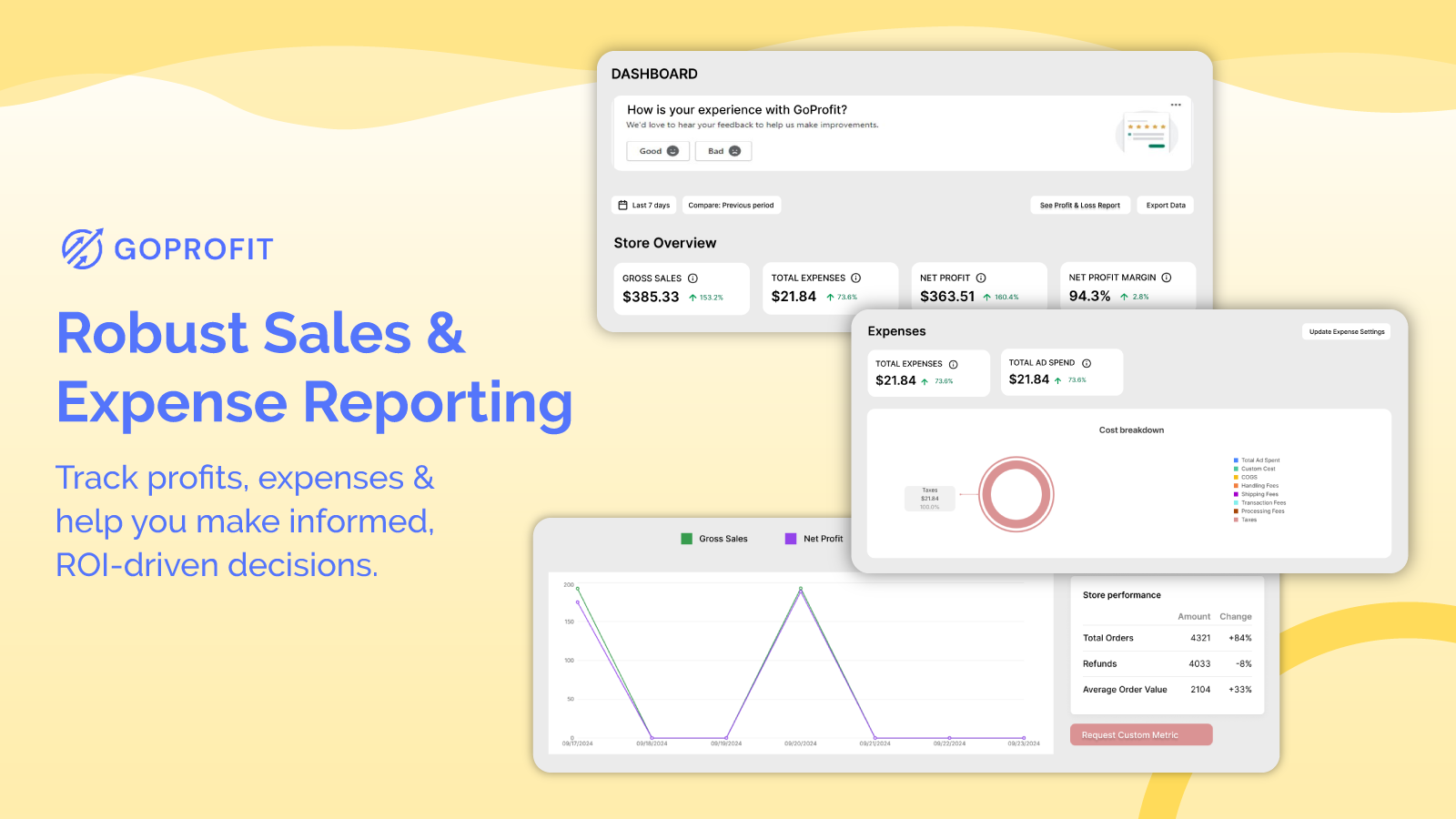The width and height of the screenshot is (1456, 819).
Task: Click Handling Fees legend entry
Action: click(1256, 486)
